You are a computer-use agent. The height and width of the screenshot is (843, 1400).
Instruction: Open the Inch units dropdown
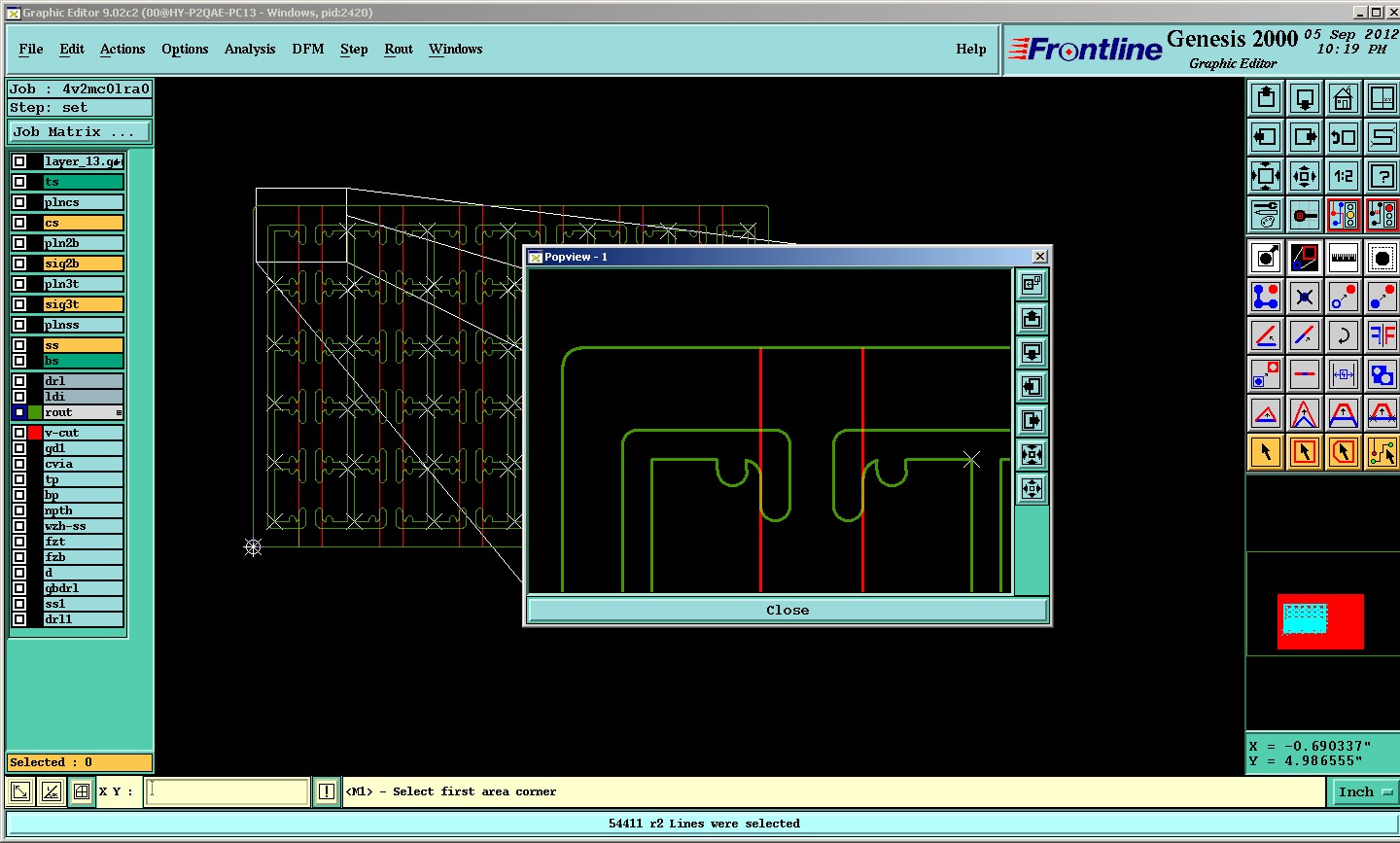[x=1364, y=792]
